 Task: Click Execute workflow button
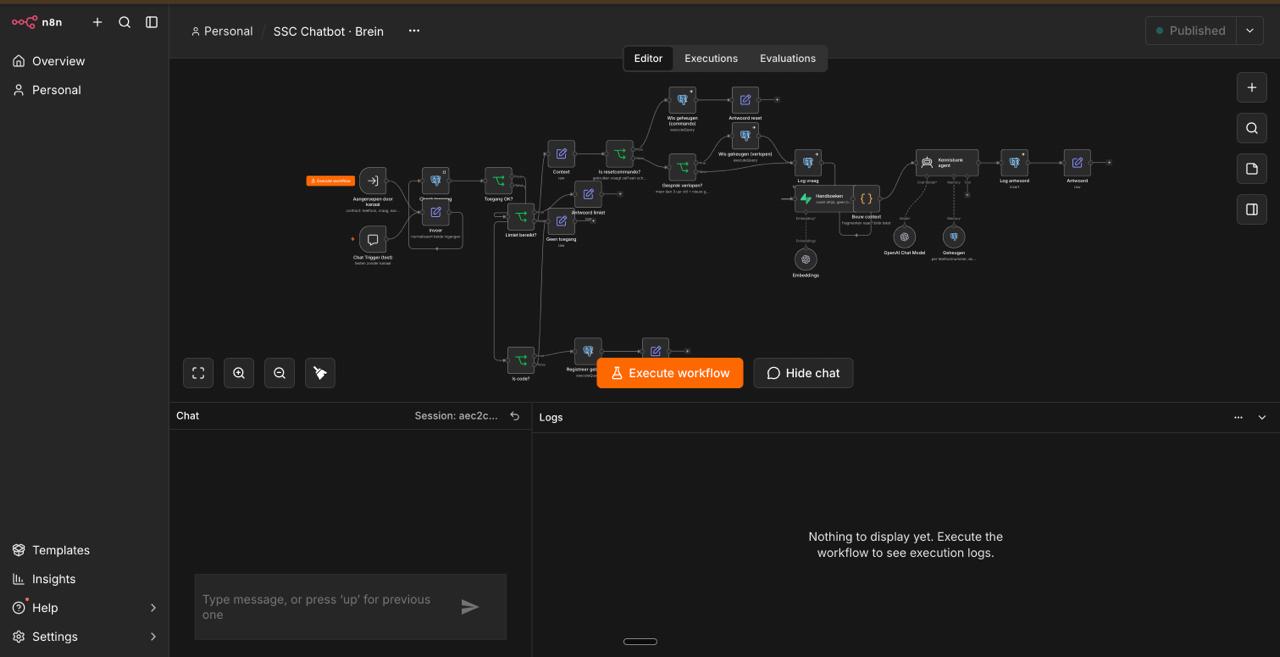(670, 373)
